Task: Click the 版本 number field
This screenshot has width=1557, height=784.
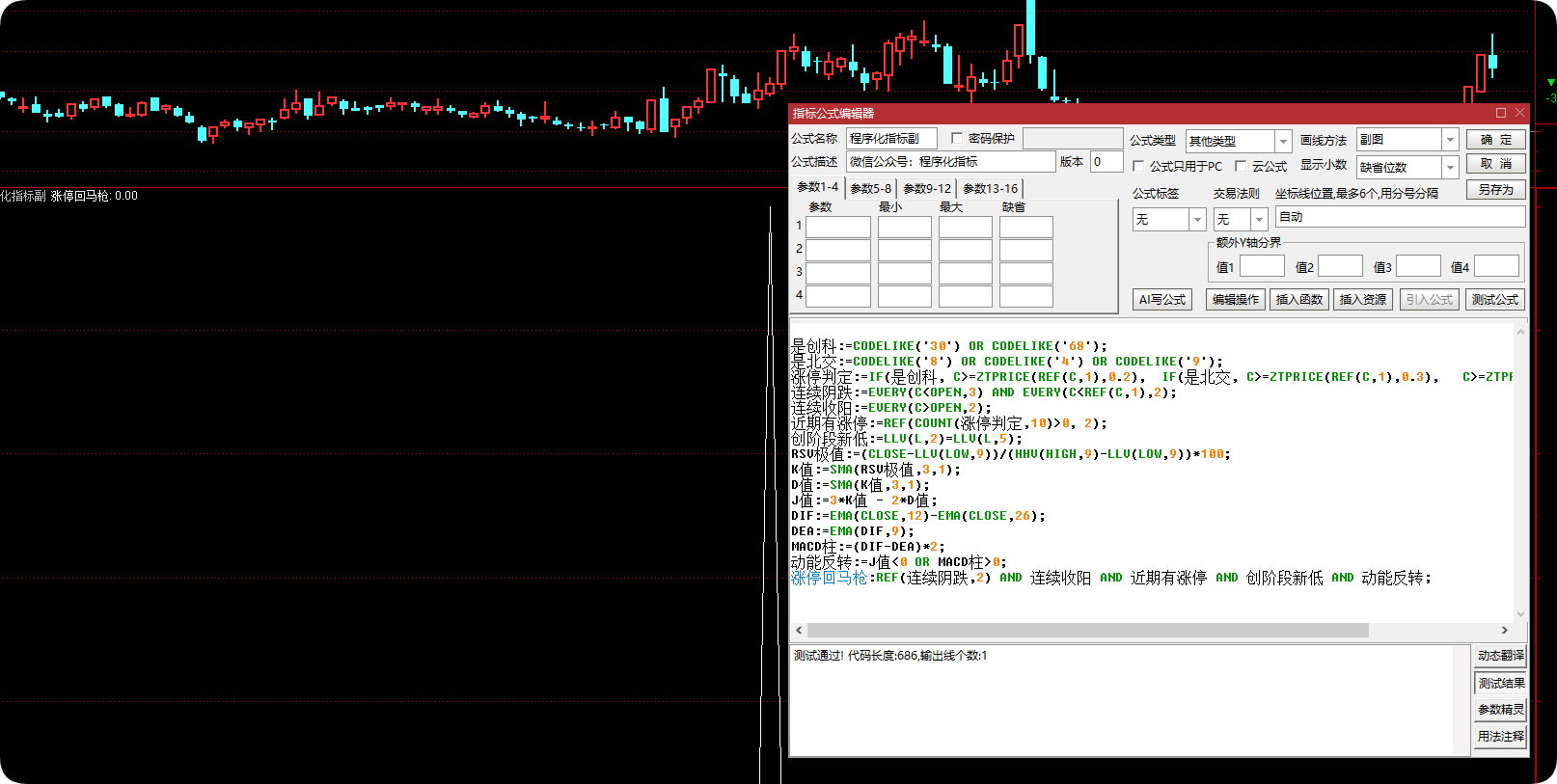Action: pyautogui.click(x=1106, y=162)
